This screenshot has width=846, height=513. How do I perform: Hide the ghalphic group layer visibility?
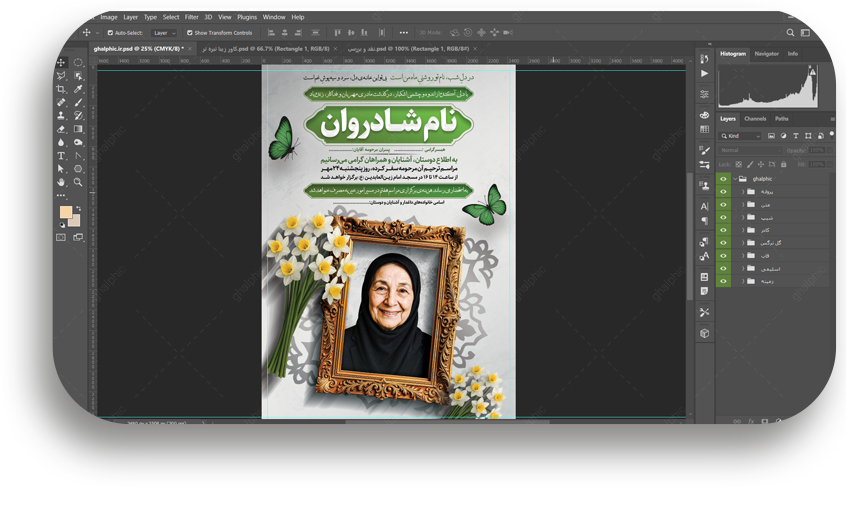pyautogui.click(x=723, y=179)
